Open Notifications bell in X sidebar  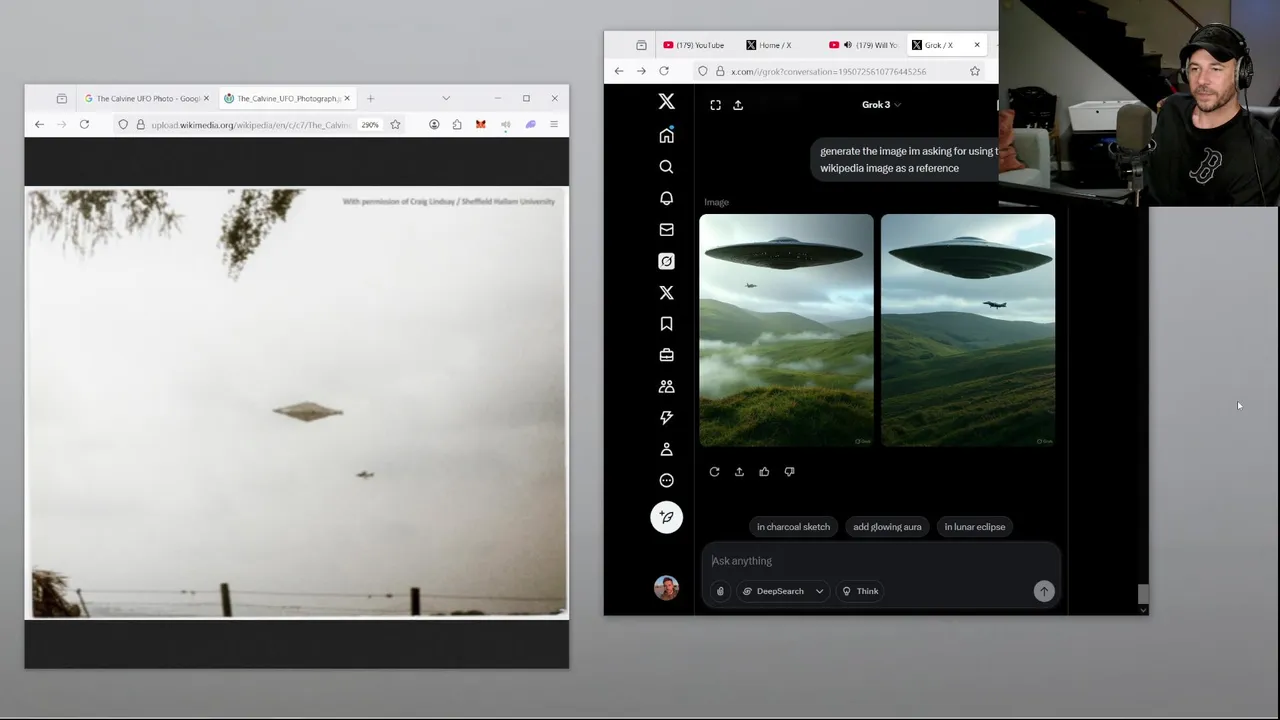[x=666, y=198]
